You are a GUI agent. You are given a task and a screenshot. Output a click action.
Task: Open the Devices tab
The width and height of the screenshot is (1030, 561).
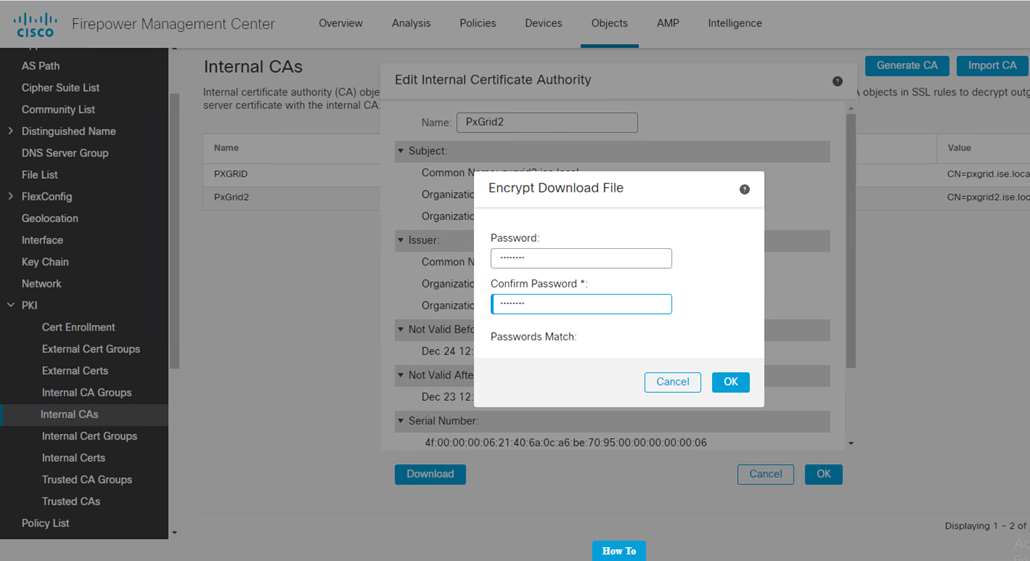pyautogui.click(x=543, y=23)
